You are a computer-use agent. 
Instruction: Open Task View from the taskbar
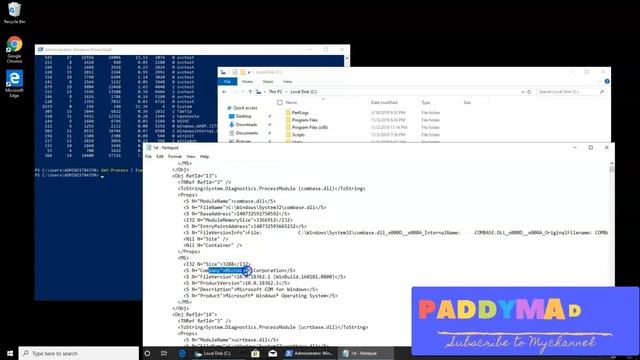tap(164, 353)
